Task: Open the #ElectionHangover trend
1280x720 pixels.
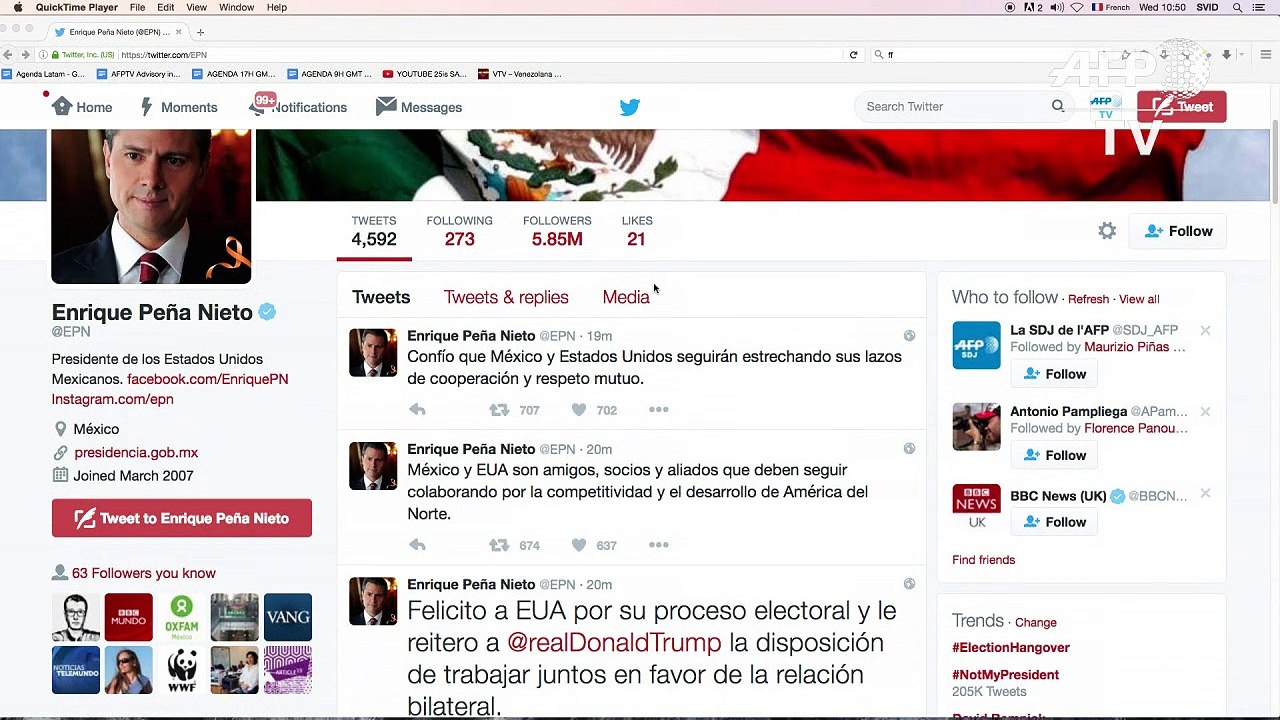Action: (1011, 648)
